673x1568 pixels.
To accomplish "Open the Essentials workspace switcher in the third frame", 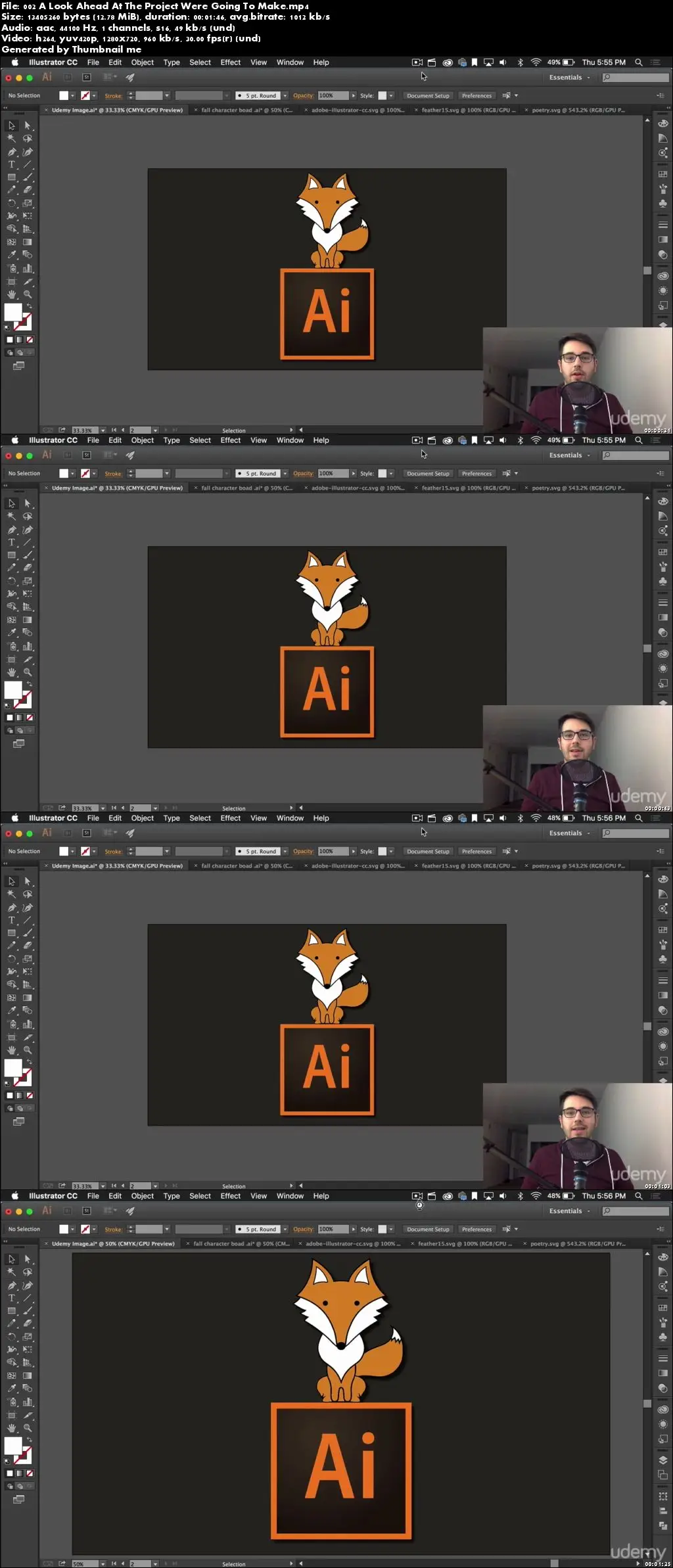I will coord(569,833).
